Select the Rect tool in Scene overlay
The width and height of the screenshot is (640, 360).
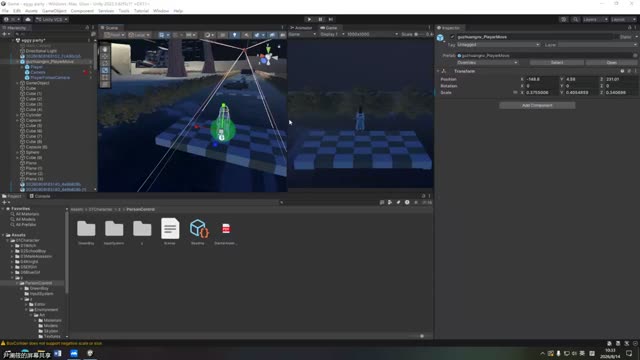(105, 77)
